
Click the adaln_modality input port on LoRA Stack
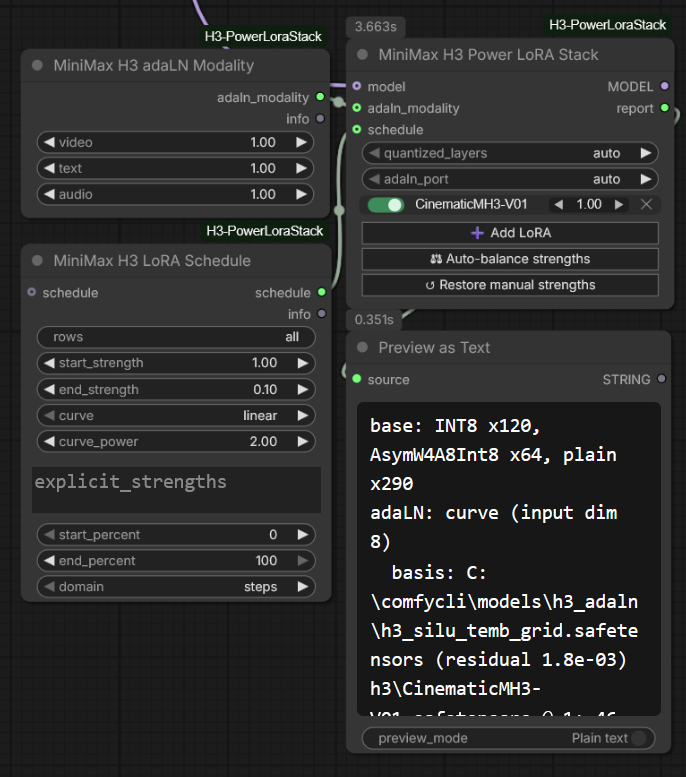(357, 108)
